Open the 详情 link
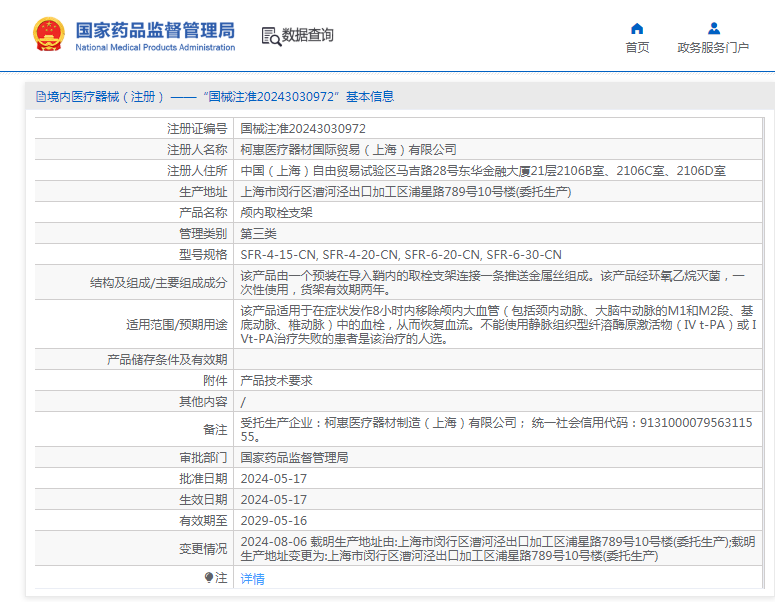The height and width of the screenshot is (602, 775). 253,578
